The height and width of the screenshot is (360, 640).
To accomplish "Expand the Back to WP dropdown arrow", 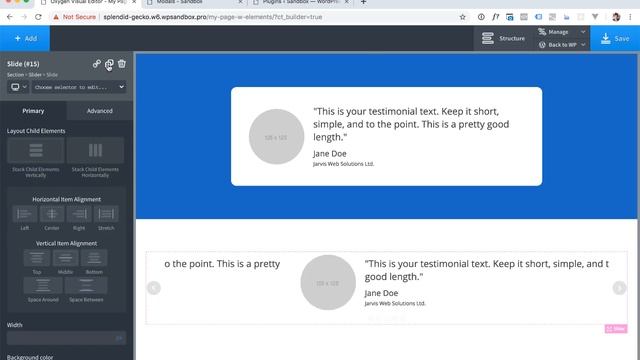I will tap(583, 44).
